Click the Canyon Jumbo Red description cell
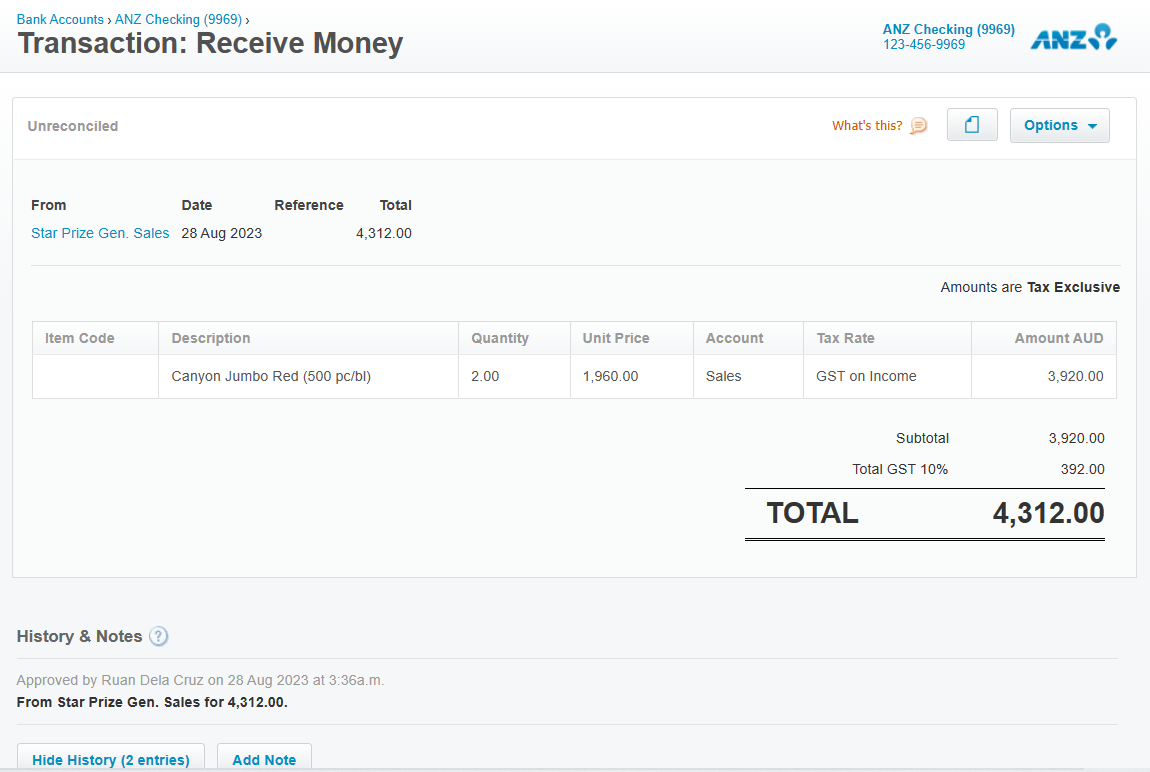This screenshot has width=1150, height=772. click(x=308, y=377)
